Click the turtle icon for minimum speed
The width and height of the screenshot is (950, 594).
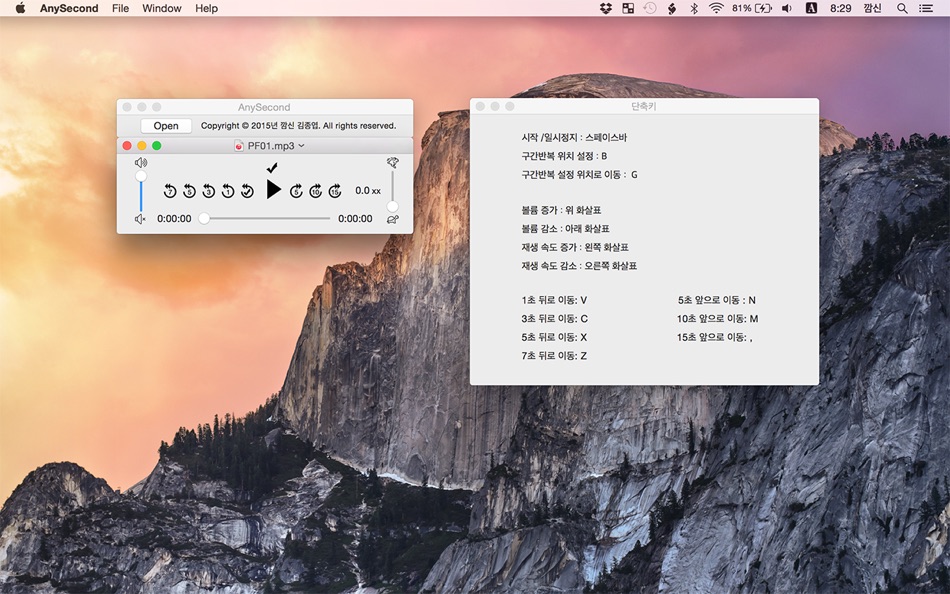coord(393,219)
